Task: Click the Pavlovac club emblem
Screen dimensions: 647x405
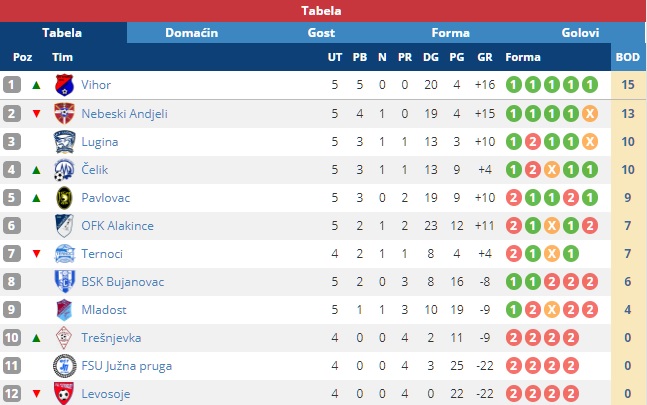Action: (x=64, y=198)
